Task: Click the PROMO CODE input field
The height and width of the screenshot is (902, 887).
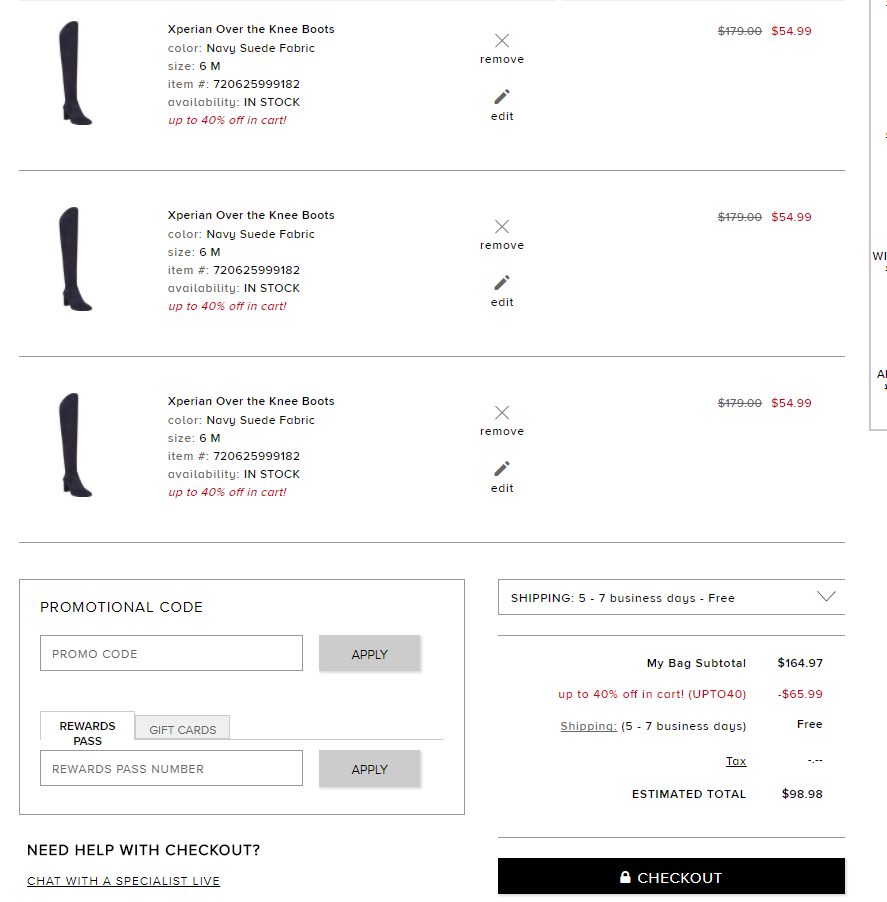Action: click(x=170, y=652)
